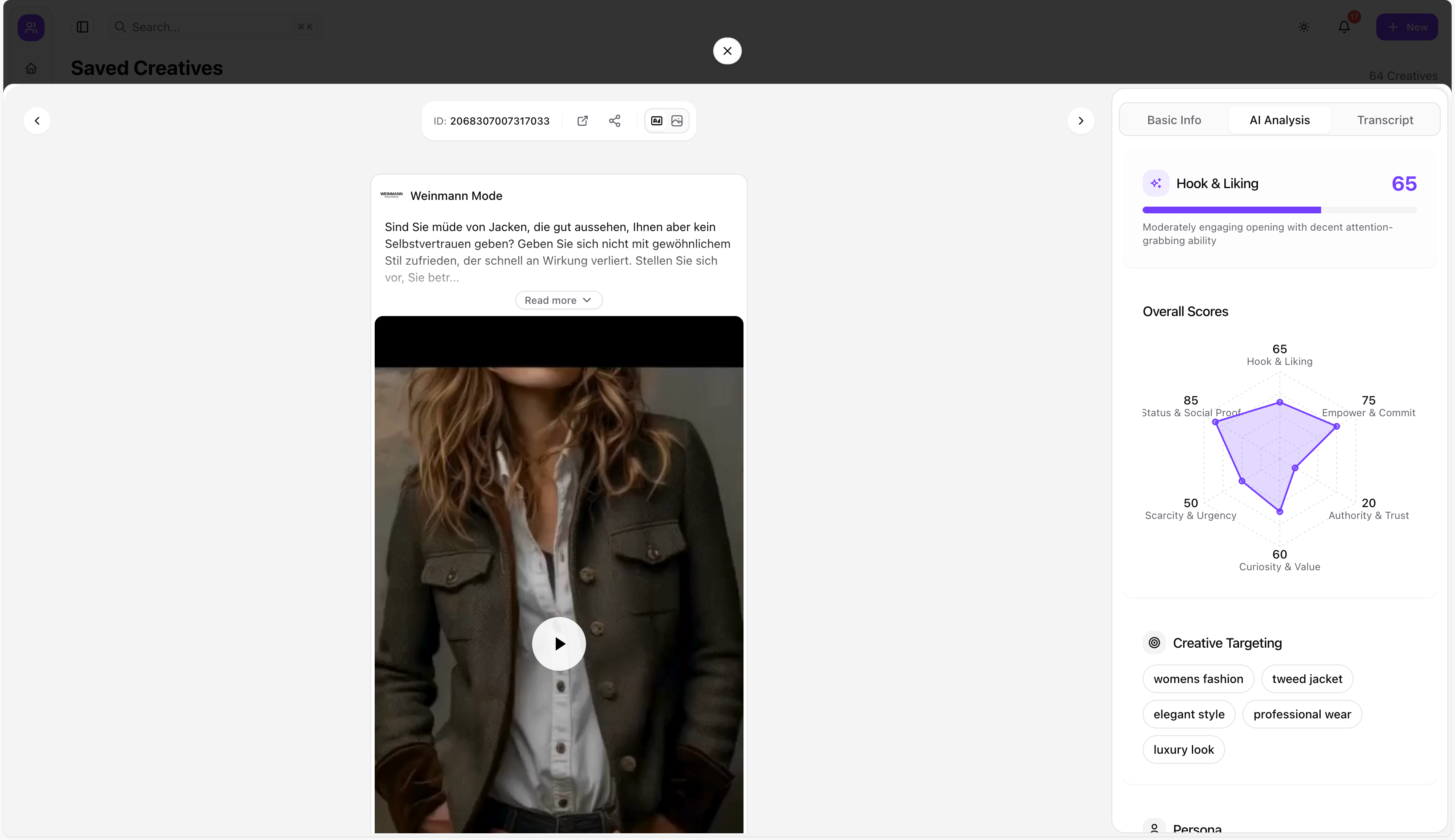Play the Weinmann Mode video
This screenshot has height=840, width=1455.
(559, 644)
